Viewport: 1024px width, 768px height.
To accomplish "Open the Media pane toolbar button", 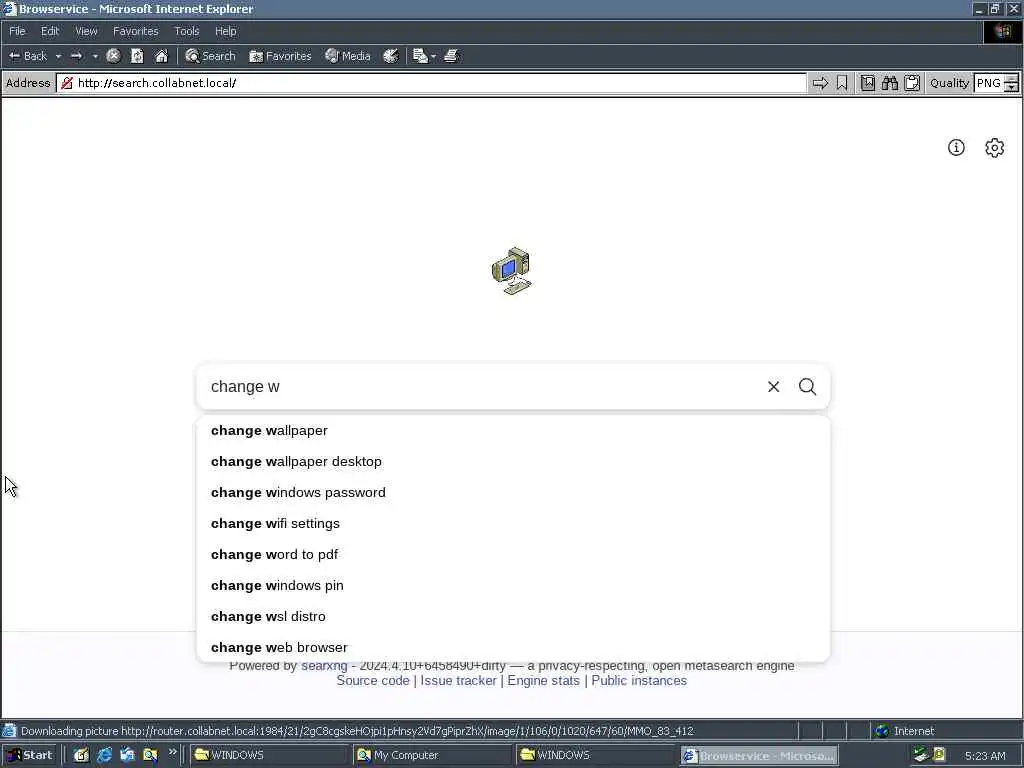I will 348,56.
